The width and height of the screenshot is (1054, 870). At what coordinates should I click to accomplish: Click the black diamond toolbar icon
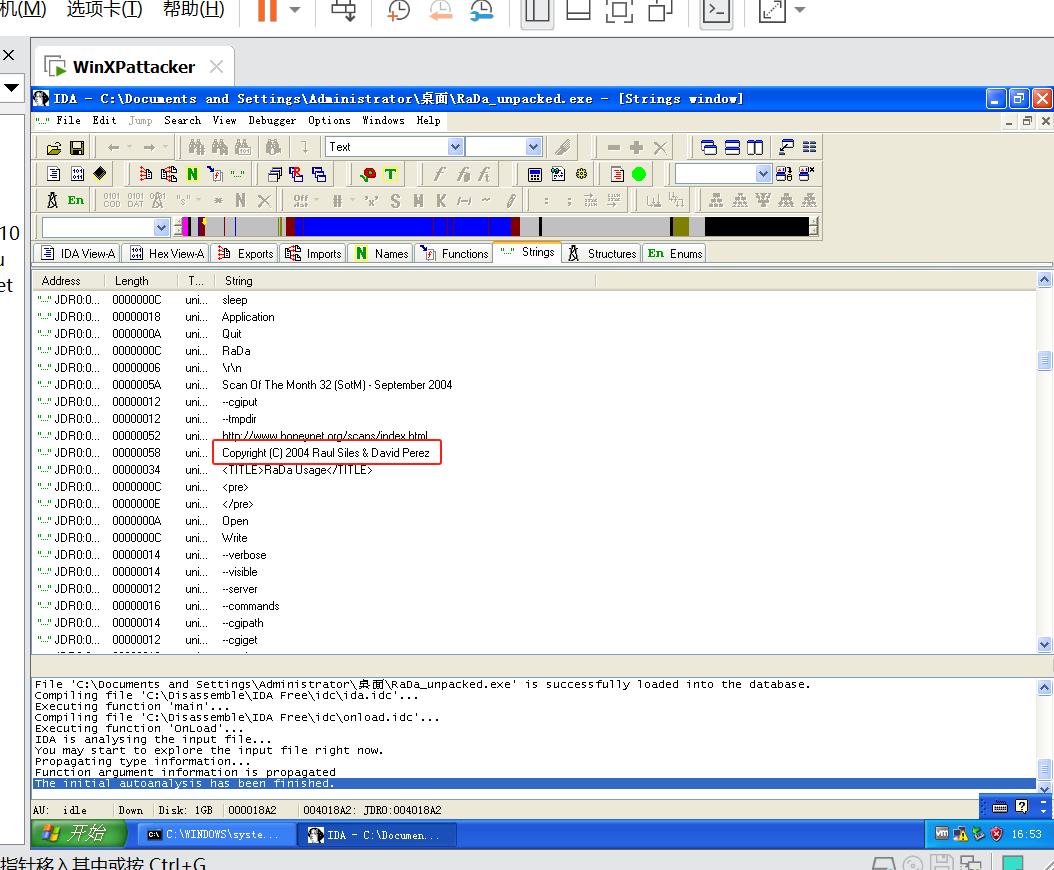99,174
